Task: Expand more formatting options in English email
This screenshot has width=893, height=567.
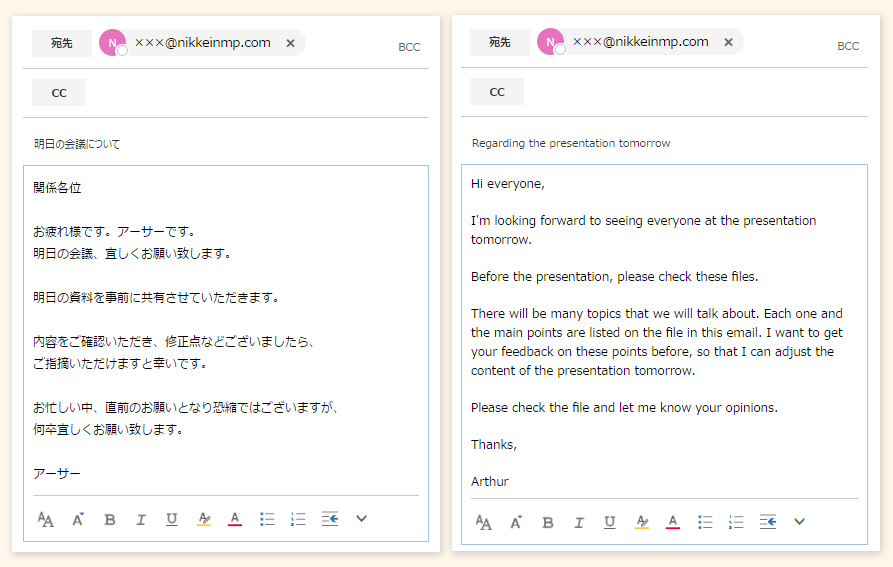Action: pos(800,522)
